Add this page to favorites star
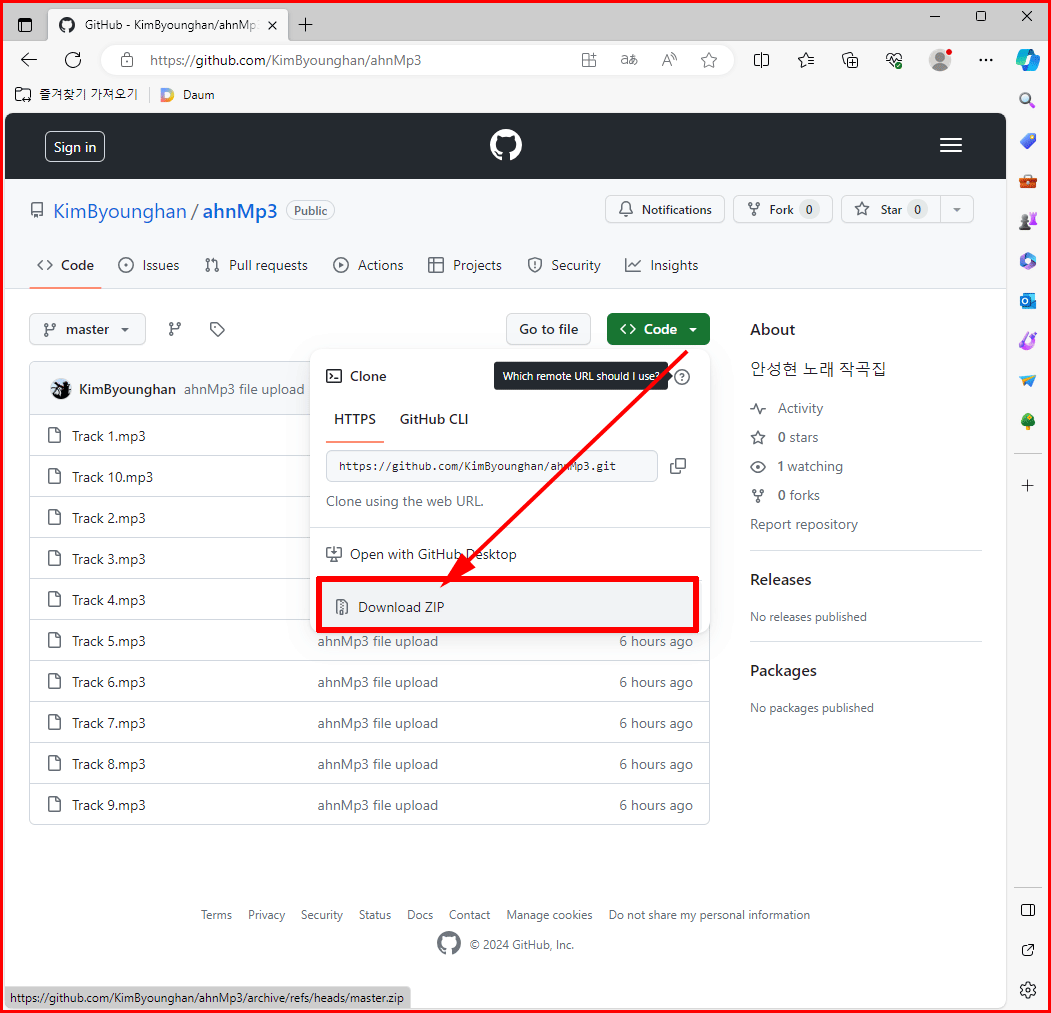This screenshot has width=1051, height=1013. pyautogui.click(x=708, y=60)
